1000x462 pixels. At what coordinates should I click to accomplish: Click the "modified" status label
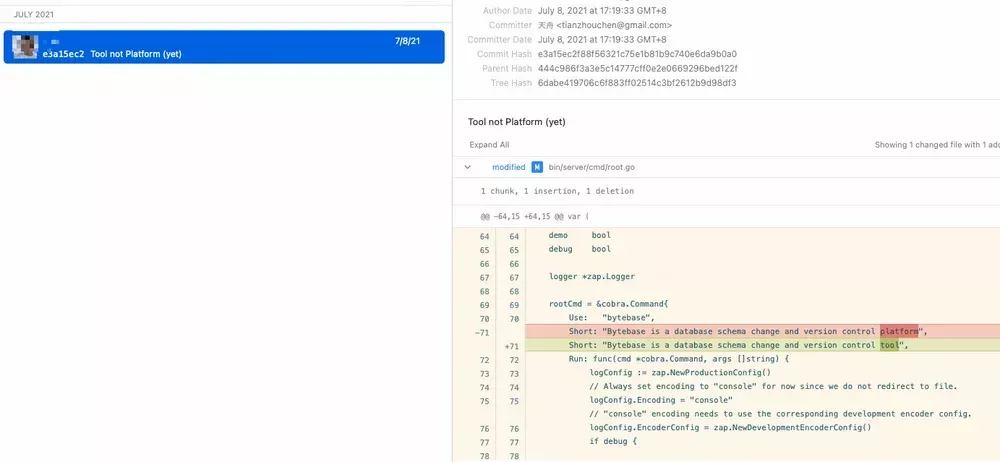coord(508,167)
